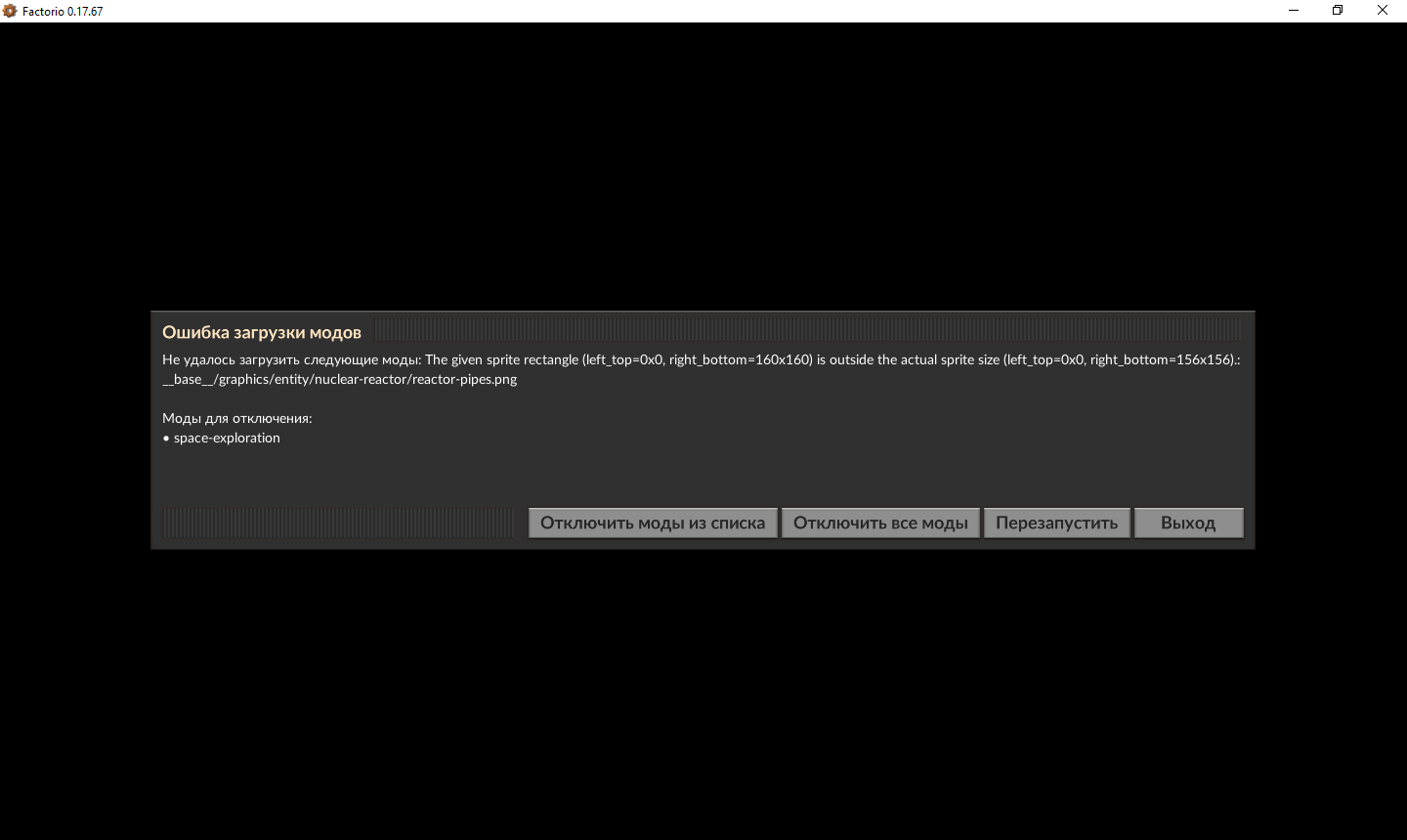Click the striped drag handle in dialog header
This screenshot has height=840, width=1407.
pyautogui.click(x=807, y=329)
